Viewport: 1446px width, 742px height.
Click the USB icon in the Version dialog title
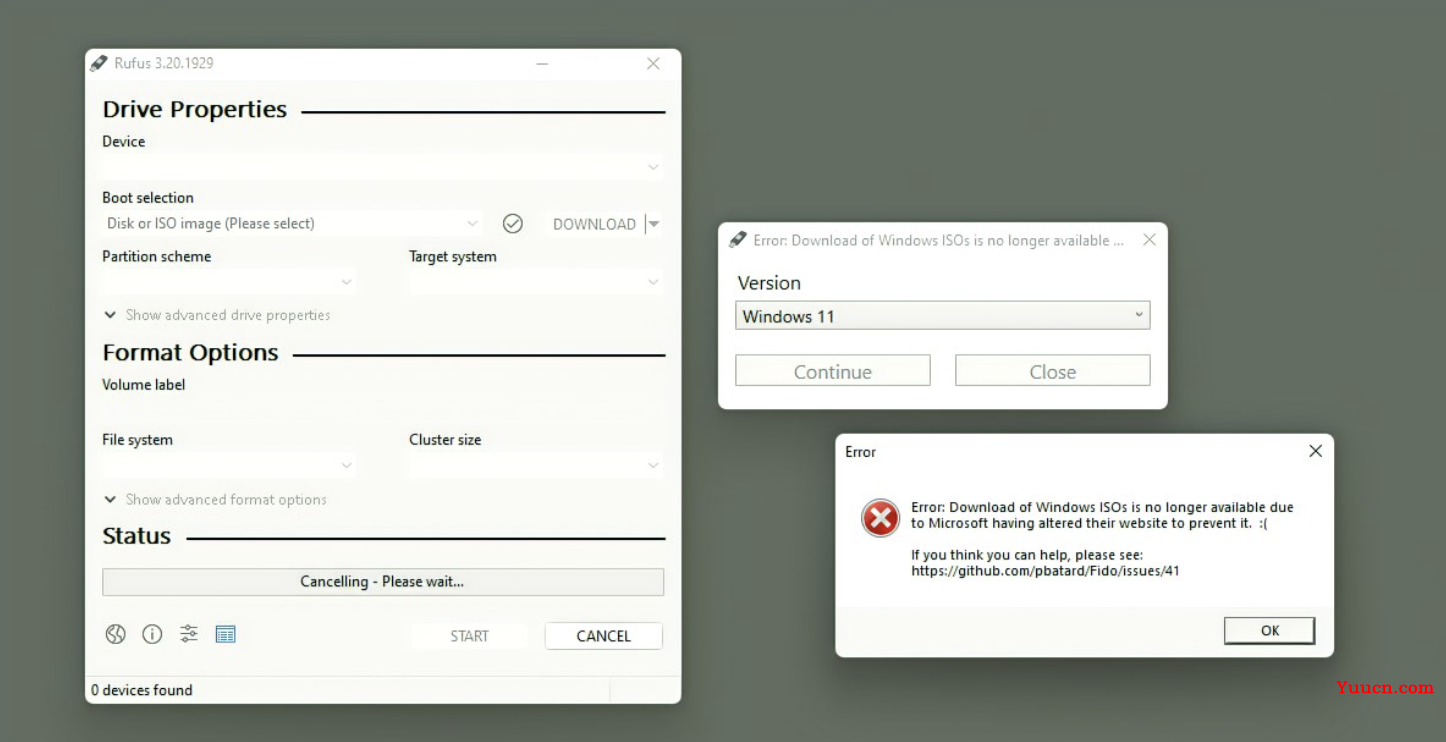pyautogui.click(x=738, y=240)
